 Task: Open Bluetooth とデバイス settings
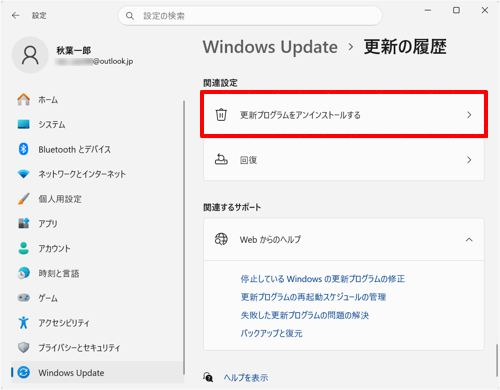tap(97, 149)
